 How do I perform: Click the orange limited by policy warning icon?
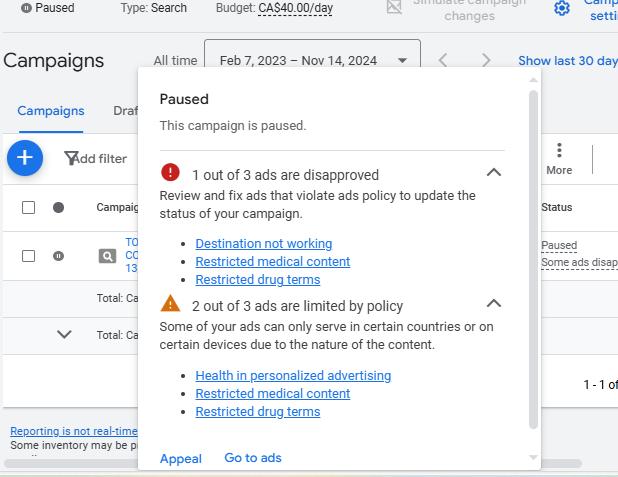(x=170, y=304)
